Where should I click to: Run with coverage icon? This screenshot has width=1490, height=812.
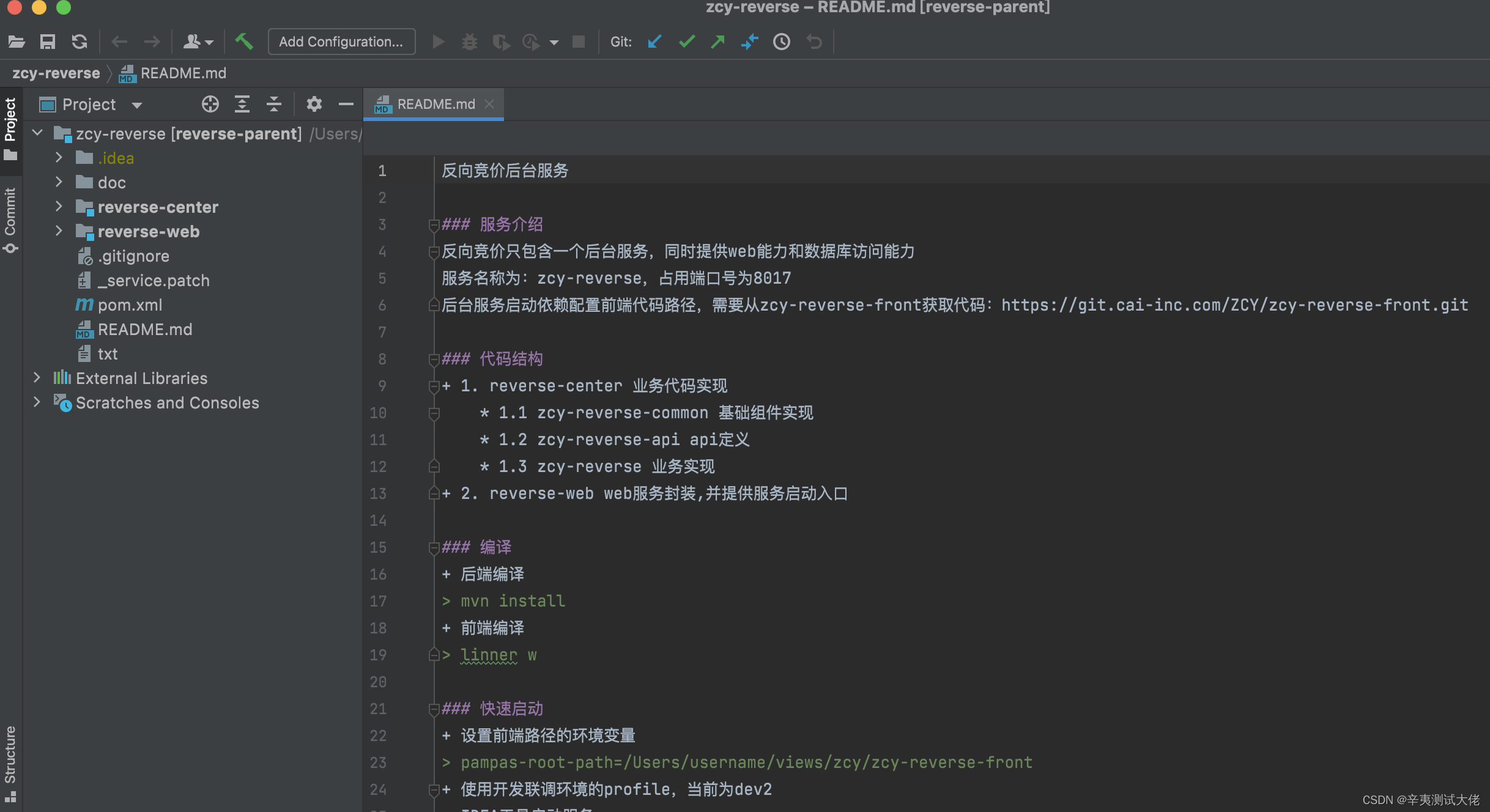coord(501,42)
